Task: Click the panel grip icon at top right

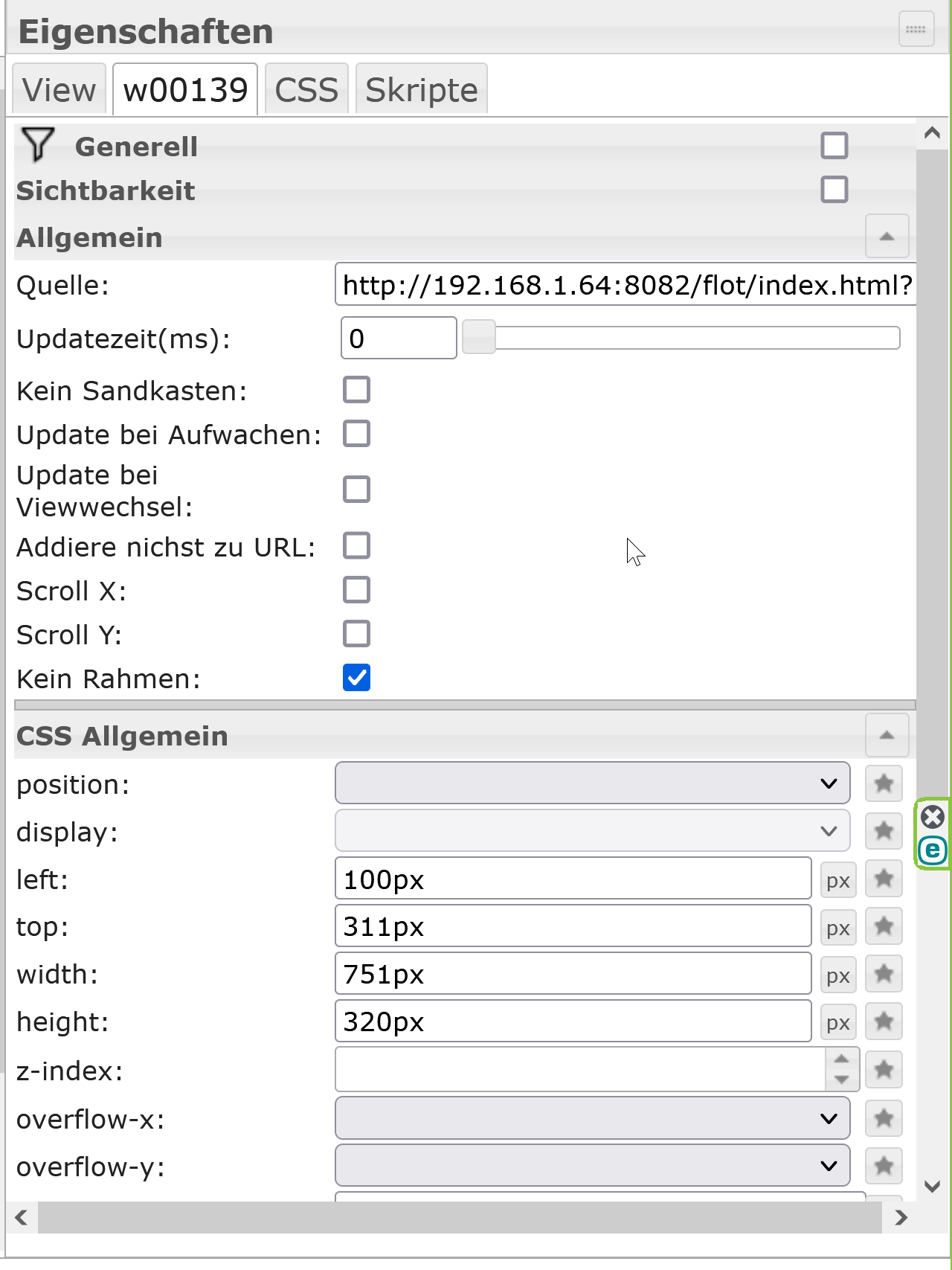Action: coord(916,30)
